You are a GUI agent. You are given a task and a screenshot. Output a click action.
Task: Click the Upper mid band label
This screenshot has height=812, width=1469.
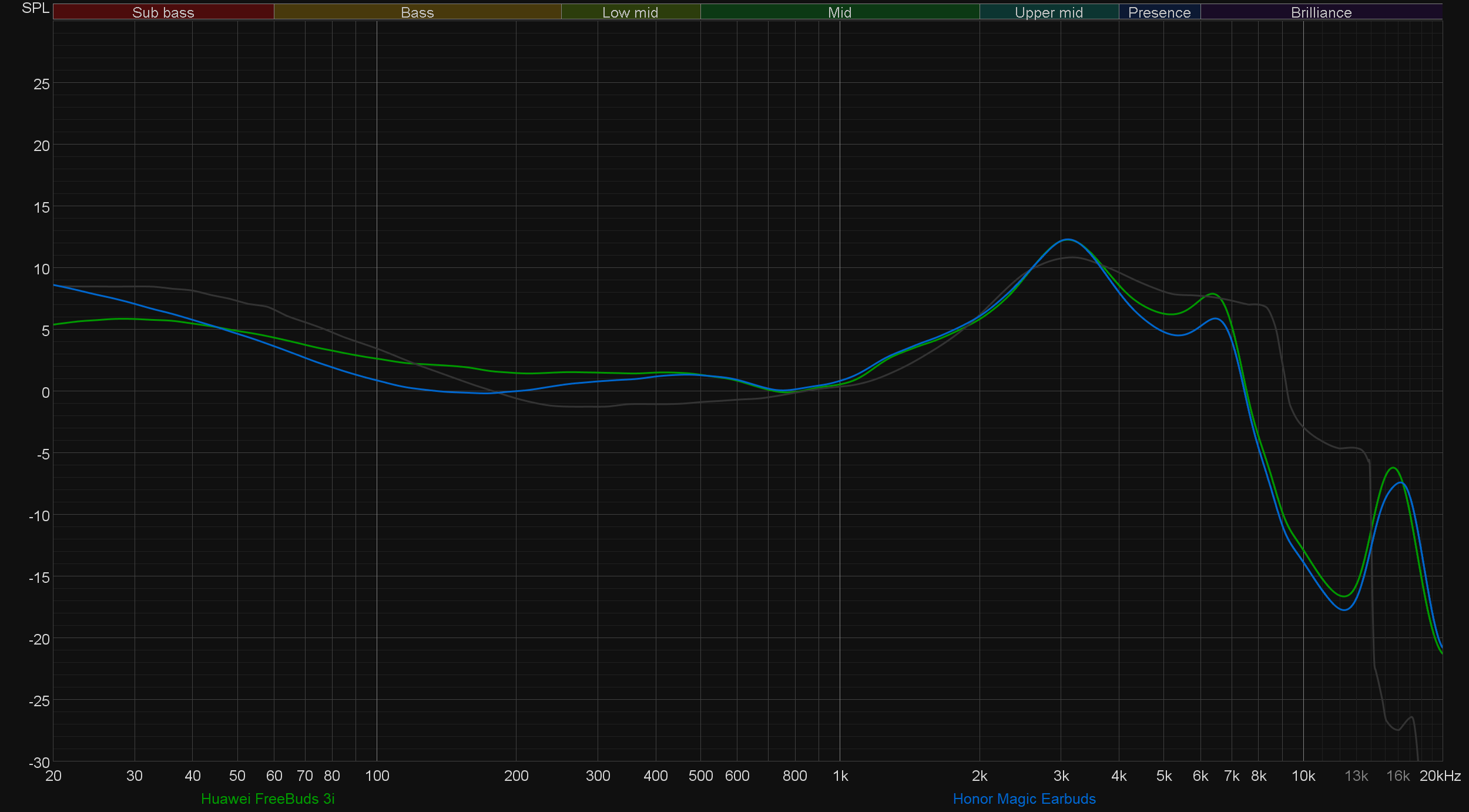pos(1048,12)
